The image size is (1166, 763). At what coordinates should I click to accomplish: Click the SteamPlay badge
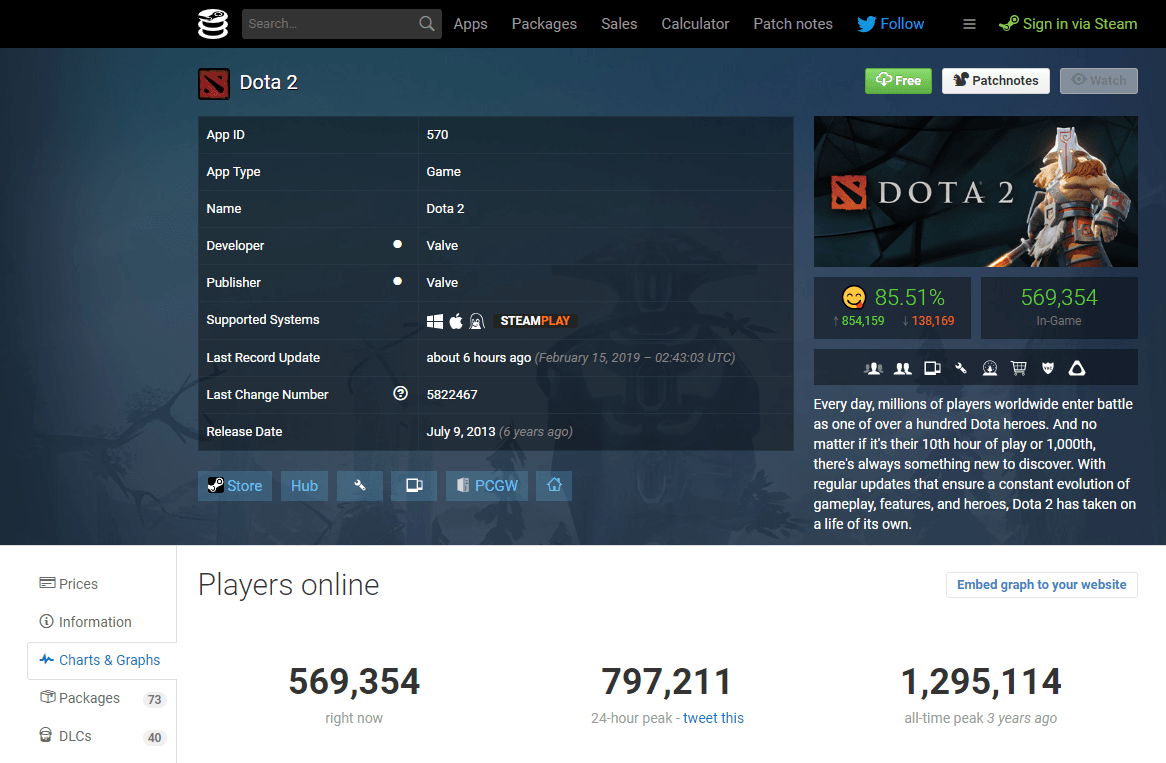point(535,321)
